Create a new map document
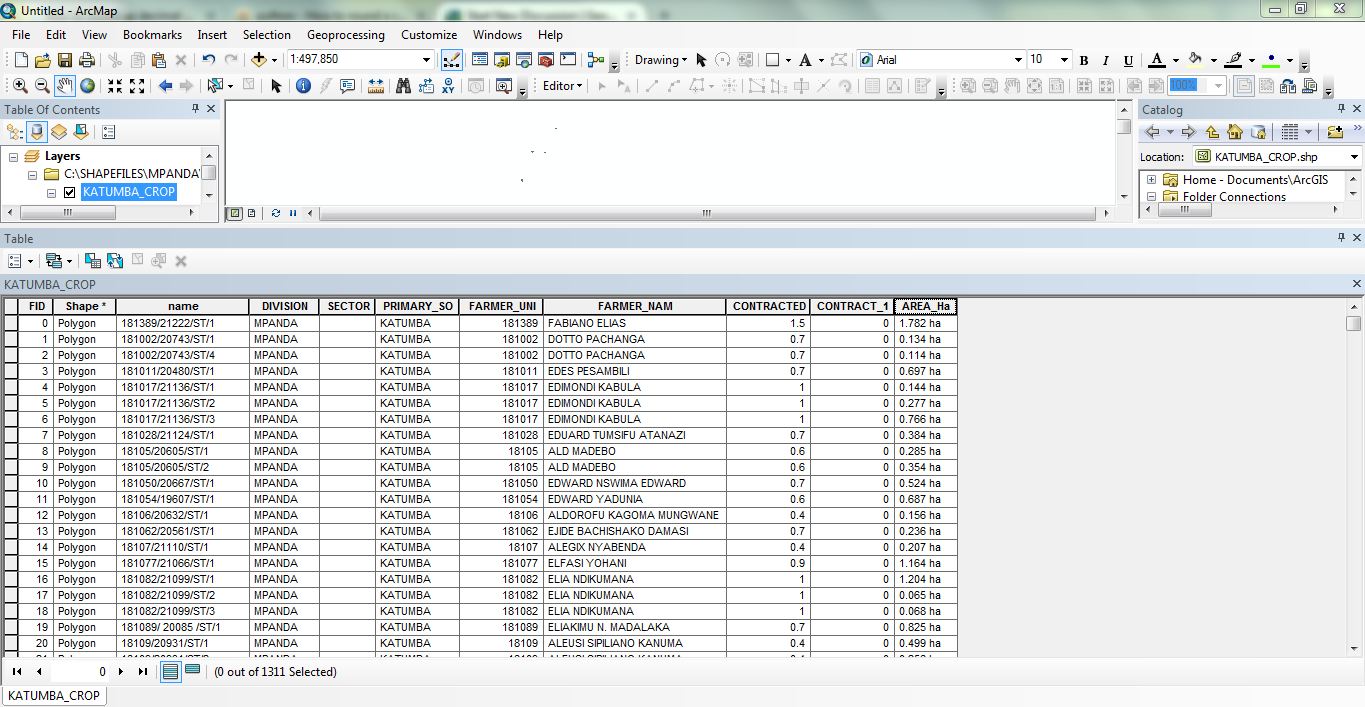Screen dimensions: 1365x707 20,60
